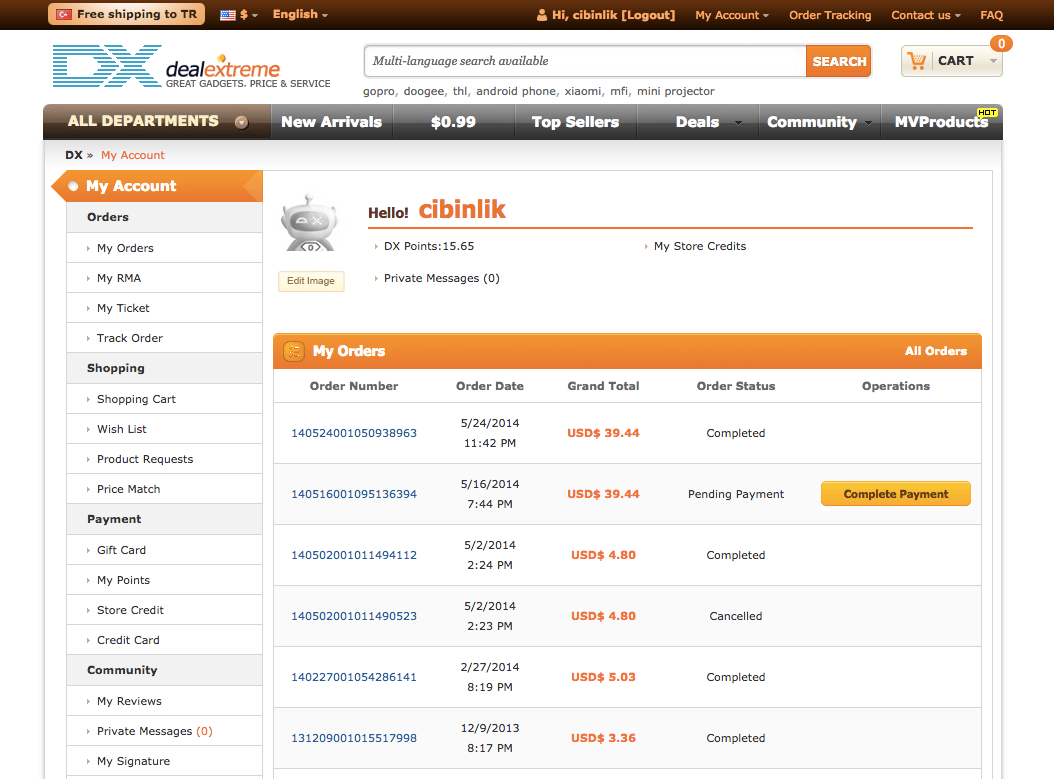Click the xiaomi search suggestion
The height and width of the screenshot is (779, 1054).
583,91
